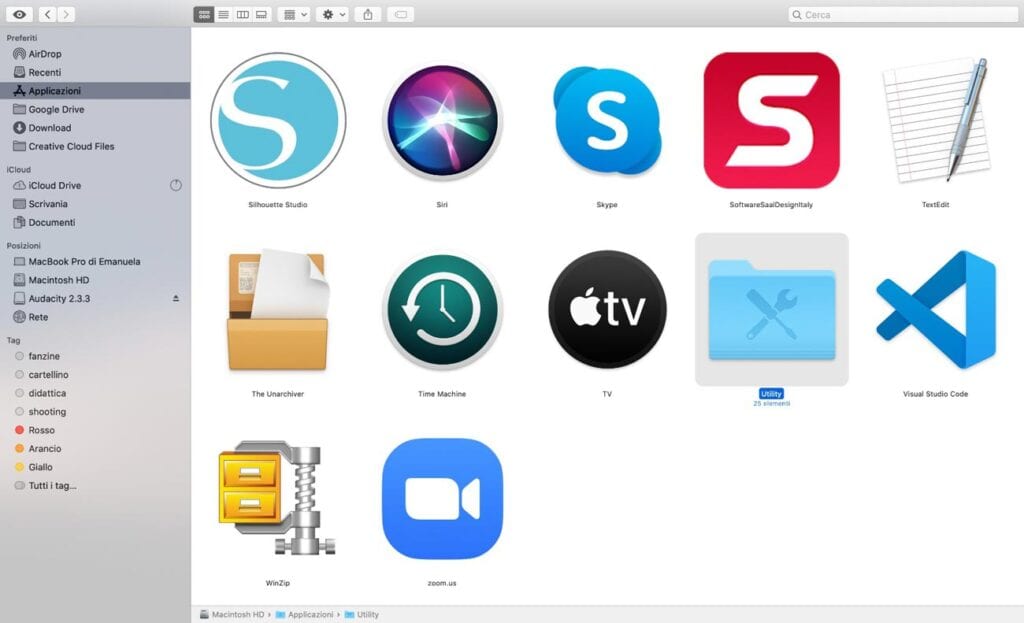Click the eye icon in the toolbar
The height and width of the screenshot is (623, 1024).
click(20, 14)
